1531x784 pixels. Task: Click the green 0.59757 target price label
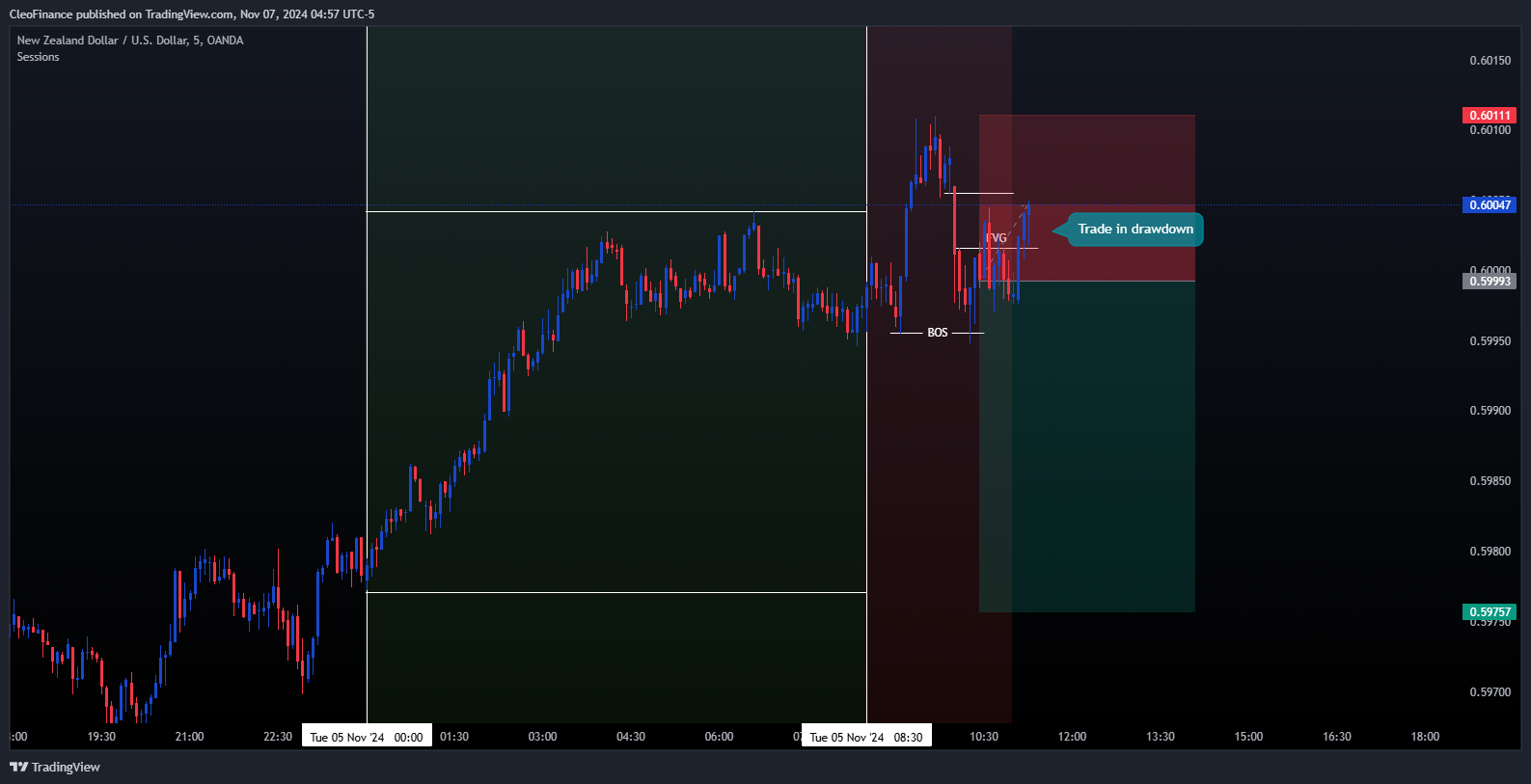[x=1490, y=611]
